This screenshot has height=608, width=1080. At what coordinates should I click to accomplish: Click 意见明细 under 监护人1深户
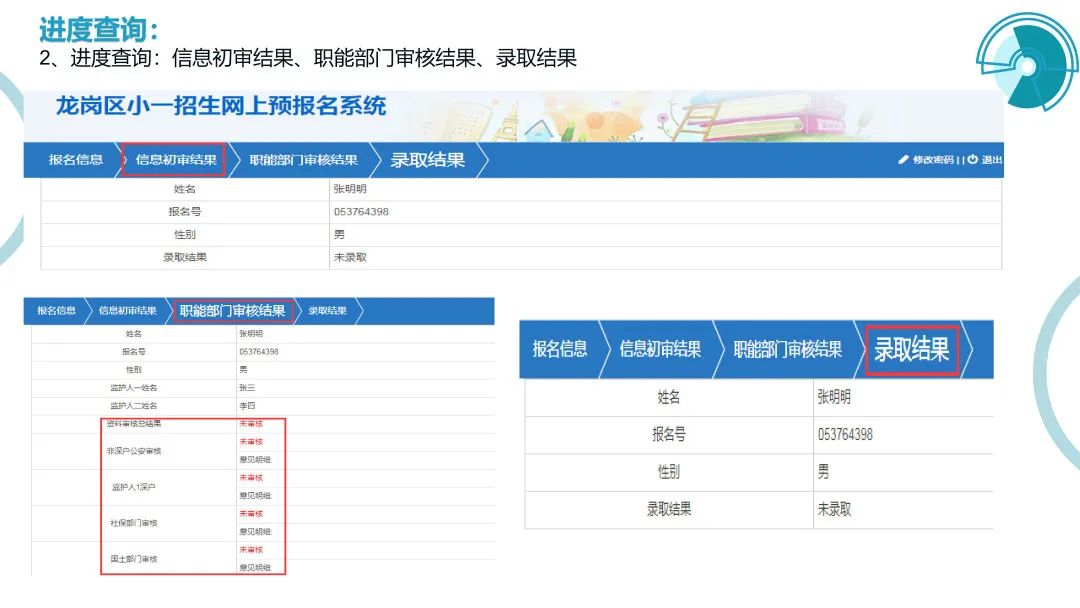coord(255,495)
